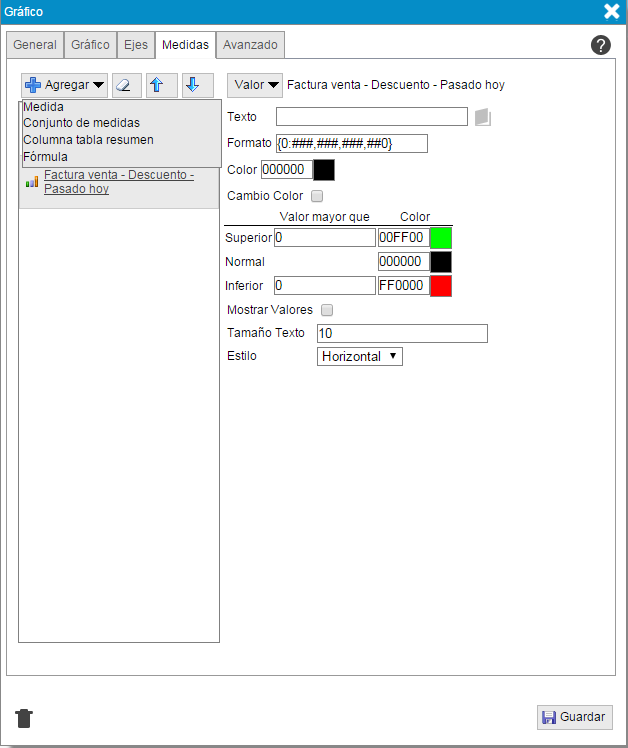Click the bar chart icon of the measure
The image size is (628, 748).
click(32, 182)
